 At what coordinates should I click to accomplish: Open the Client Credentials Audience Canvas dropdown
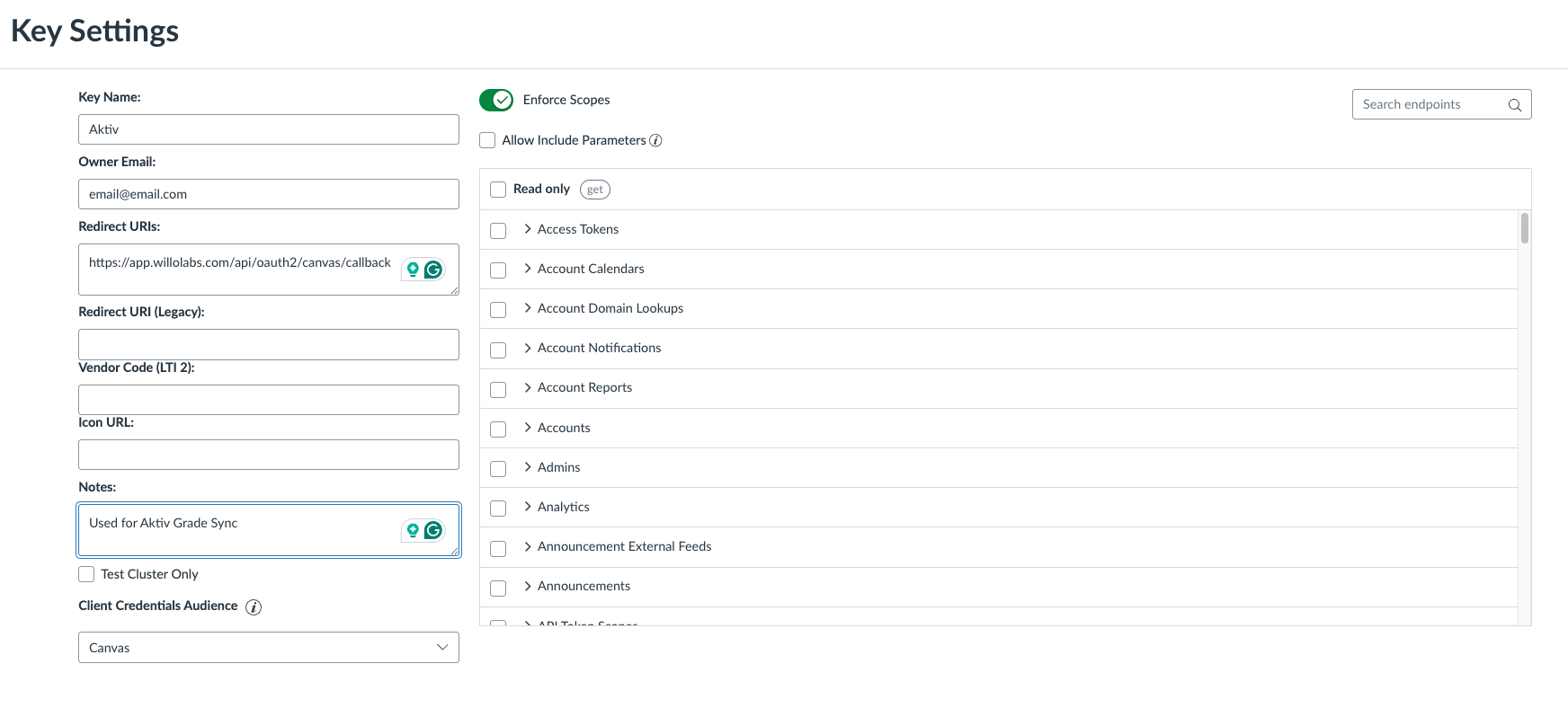pyautogui.click(x=269, y=648)
